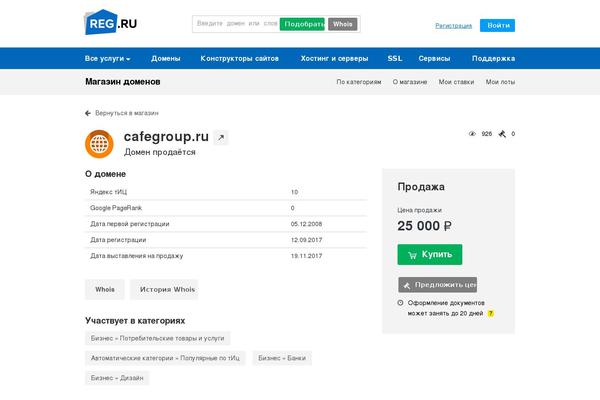
Task: Click the date 12.09.2017
Action: tap(306, 240)
